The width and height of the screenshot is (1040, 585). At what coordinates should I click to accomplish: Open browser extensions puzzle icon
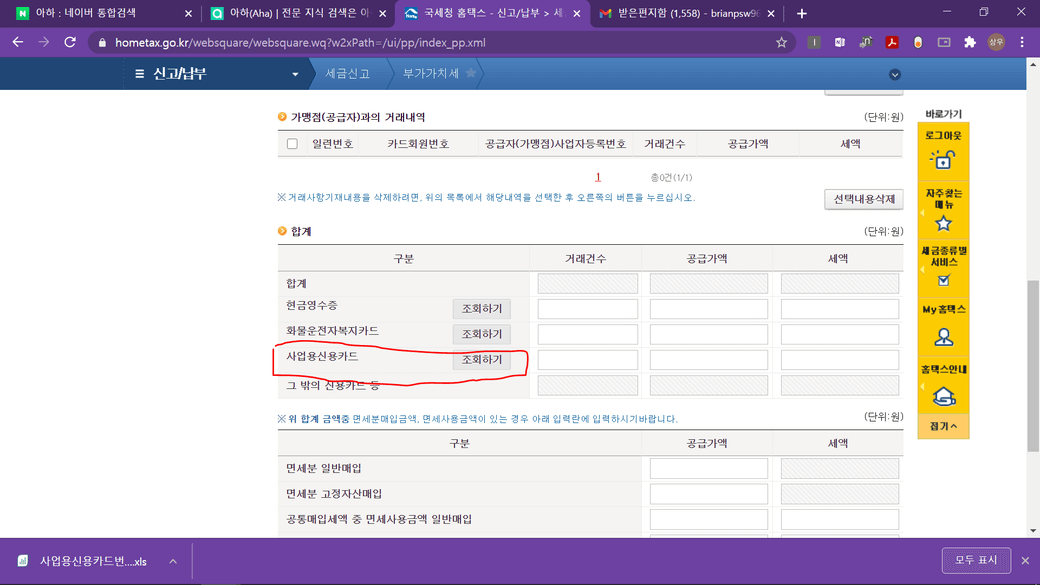[969, 43]
